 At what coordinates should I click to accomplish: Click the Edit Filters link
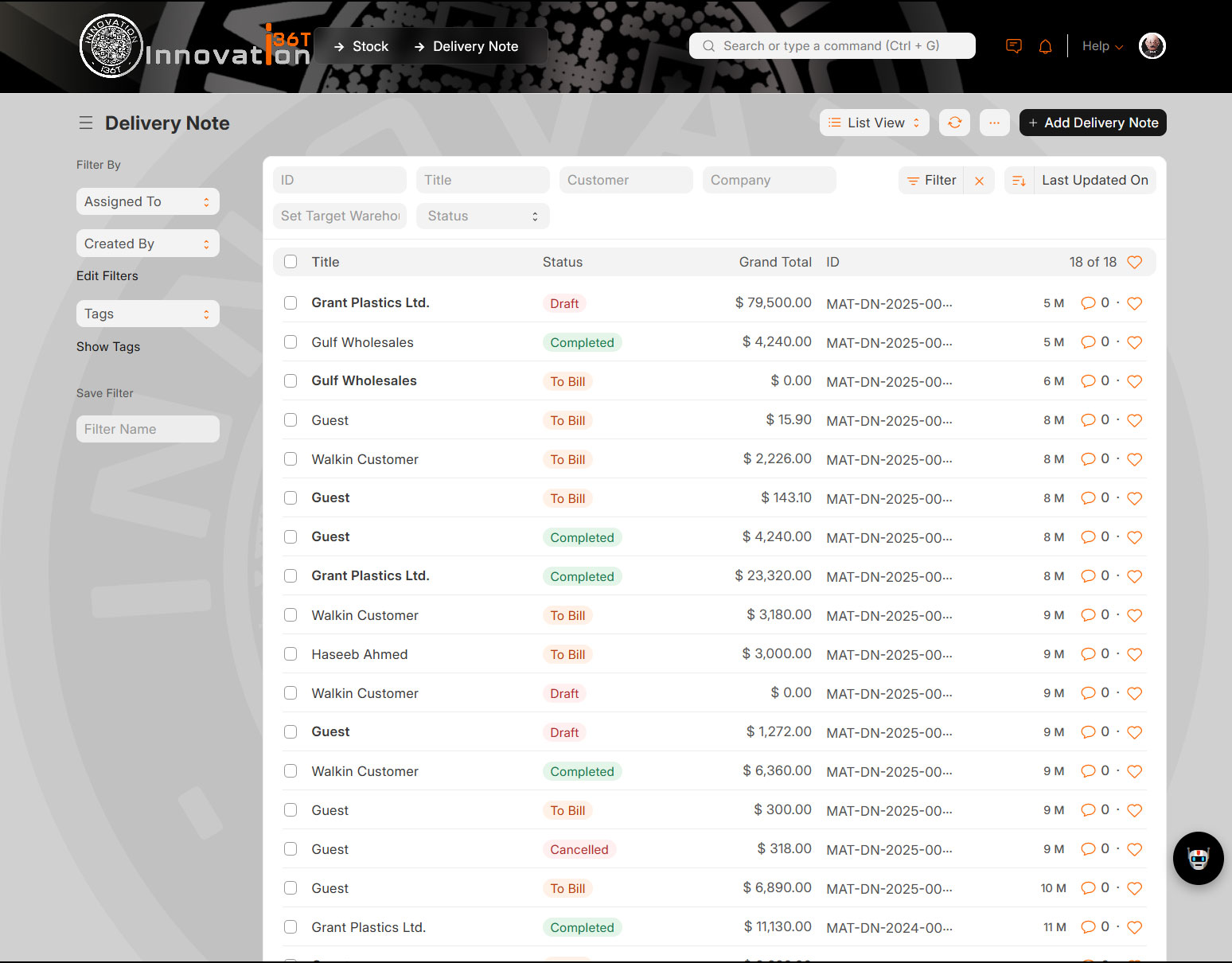tap(107, 275)
